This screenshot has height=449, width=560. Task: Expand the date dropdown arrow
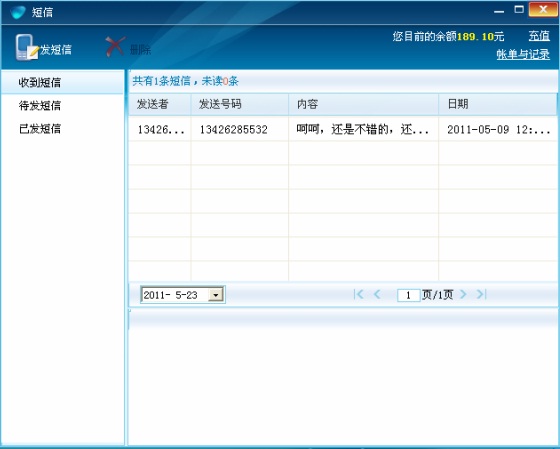pos(216,295)
